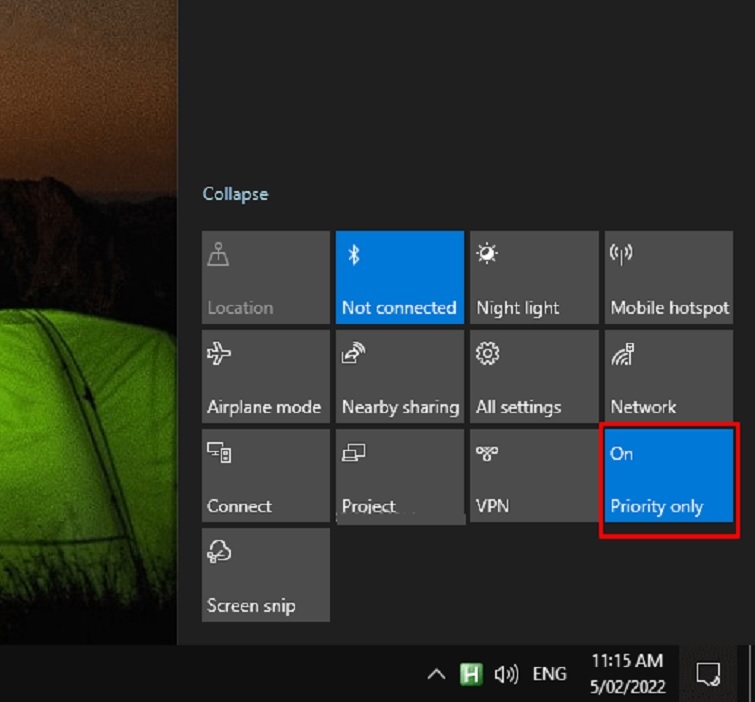
Task: Turn off Bluetooth Not connected tile
Action: (x=399, y=277)
